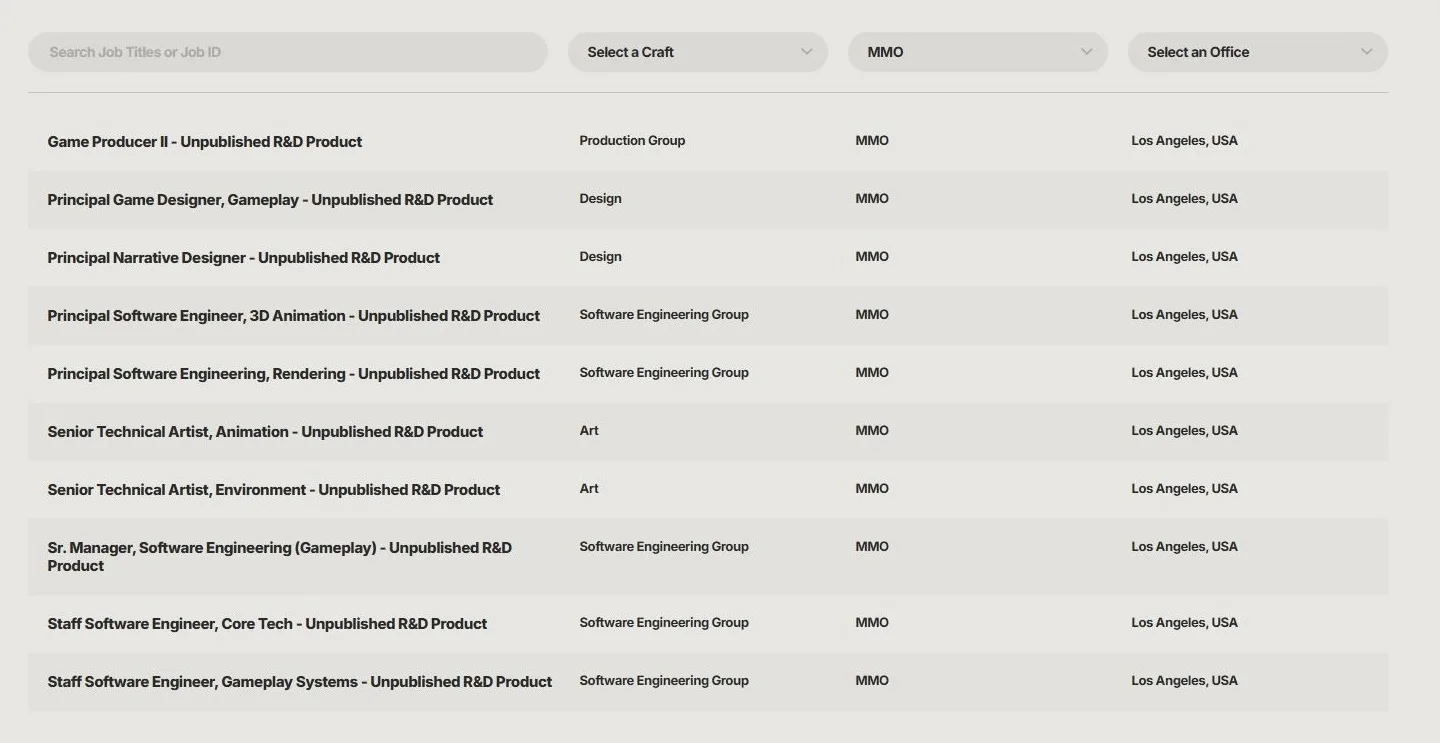Image resolution: width=1440 pixels, height=743 pixels.
Task: Open Principal Software Engineer, 3D Animation listing
Action: point(293,316)
